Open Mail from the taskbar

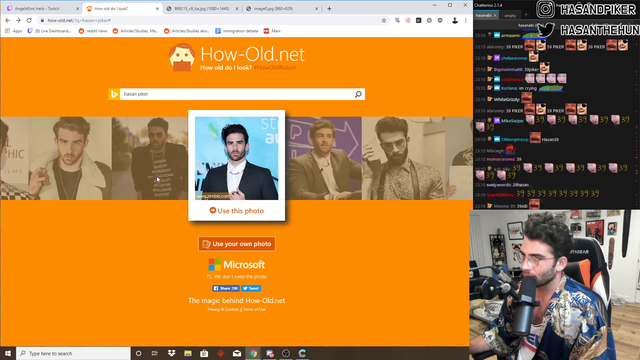click(237, 353)
